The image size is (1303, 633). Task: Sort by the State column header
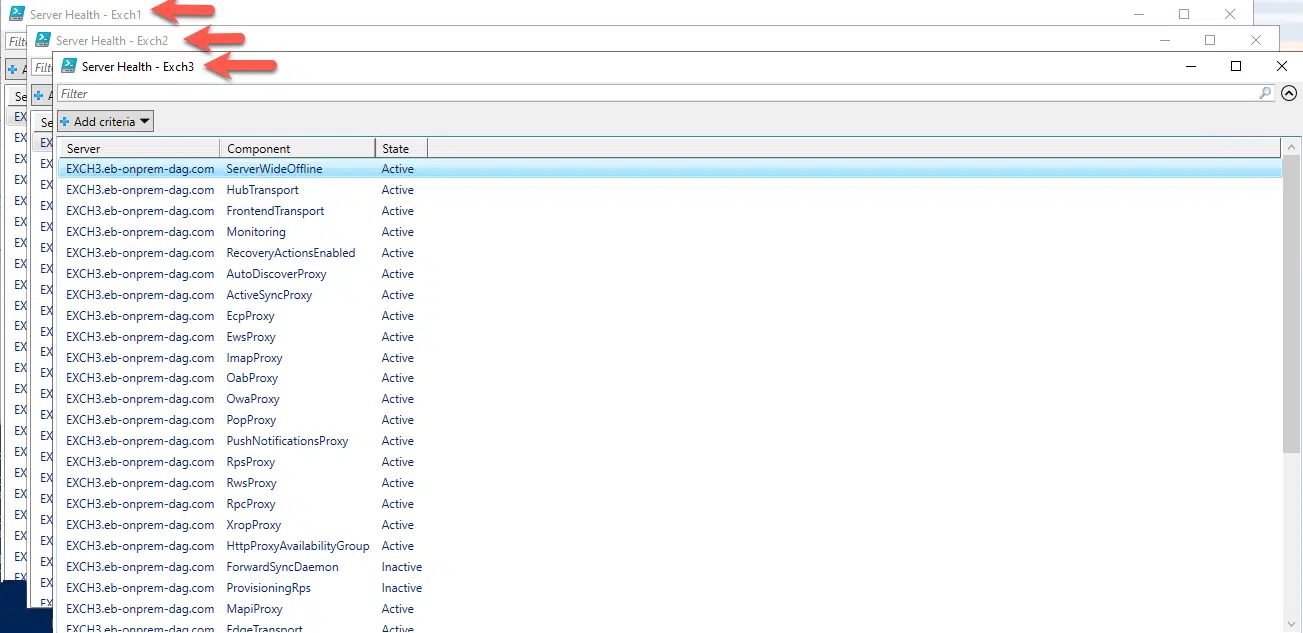[401, 148]
